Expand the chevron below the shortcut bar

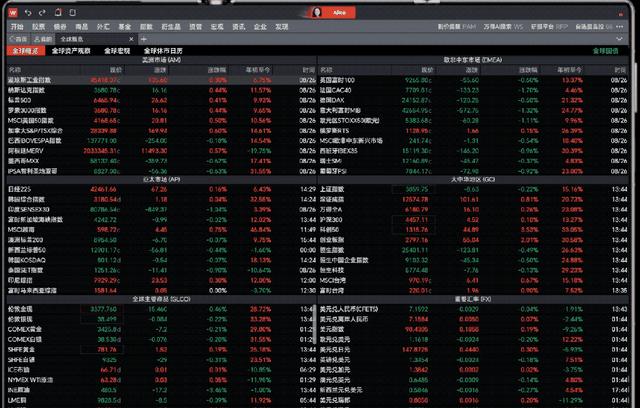(621, 36)
